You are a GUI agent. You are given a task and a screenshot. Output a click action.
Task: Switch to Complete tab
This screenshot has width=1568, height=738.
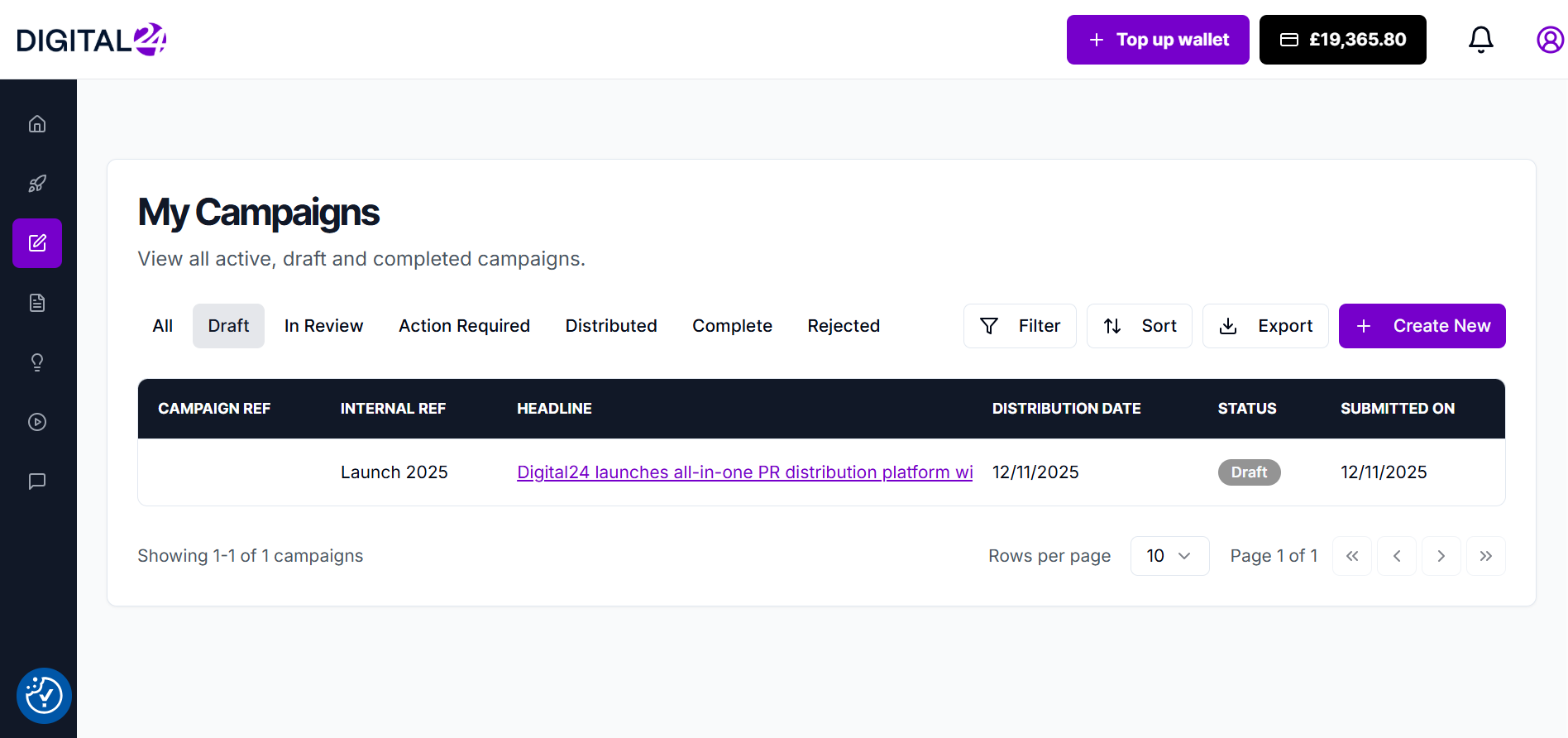tap(732, 326)
